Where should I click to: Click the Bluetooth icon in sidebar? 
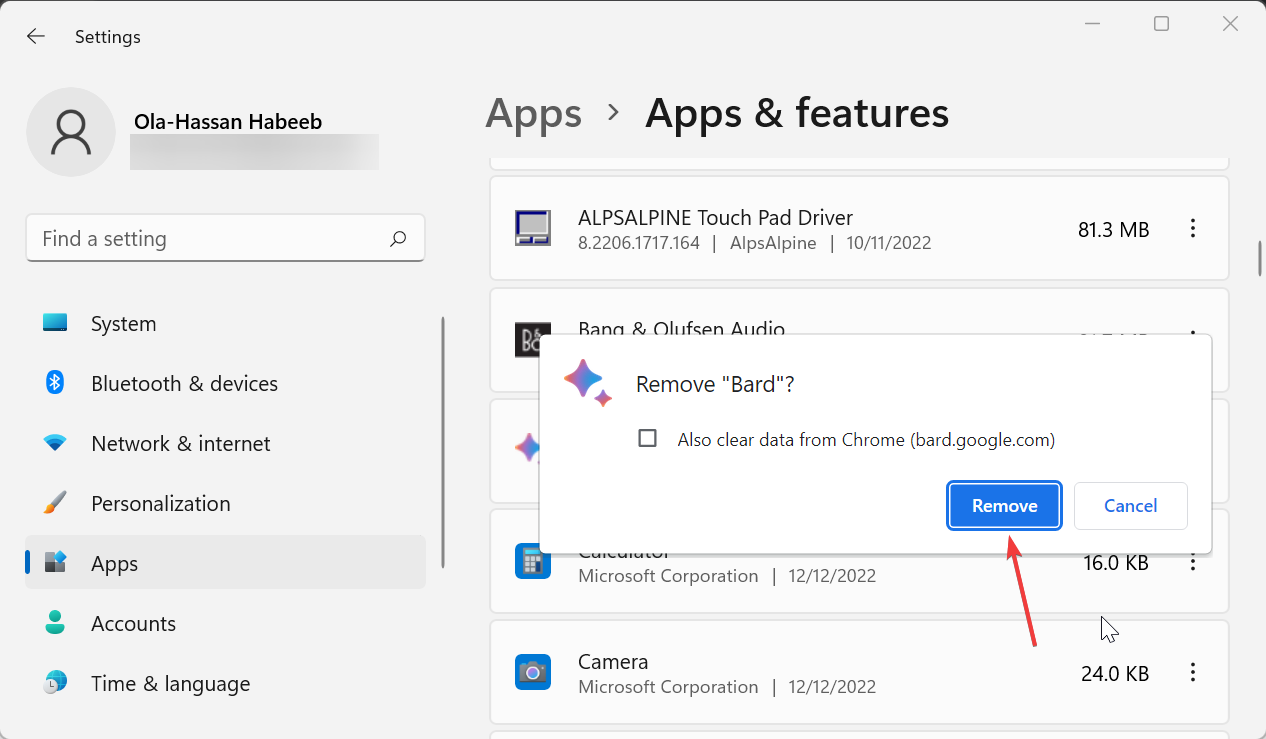[x=55, y=382]
